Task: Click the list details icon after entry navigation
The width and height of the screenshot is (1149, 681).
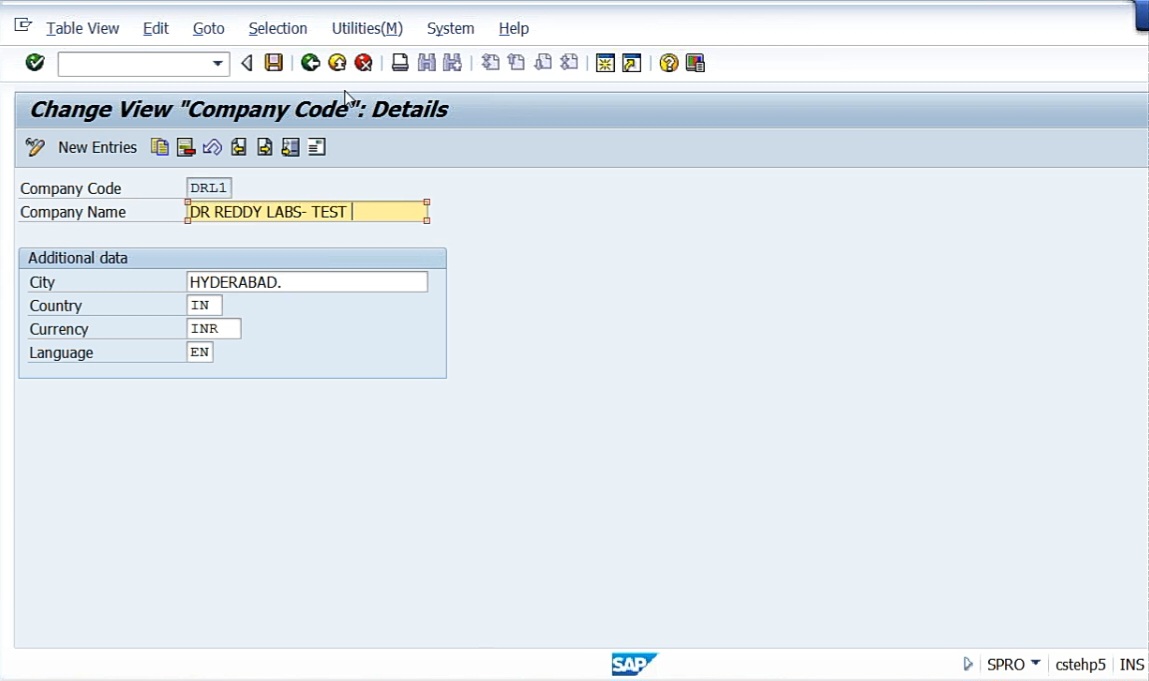Action: click(317, 147)
